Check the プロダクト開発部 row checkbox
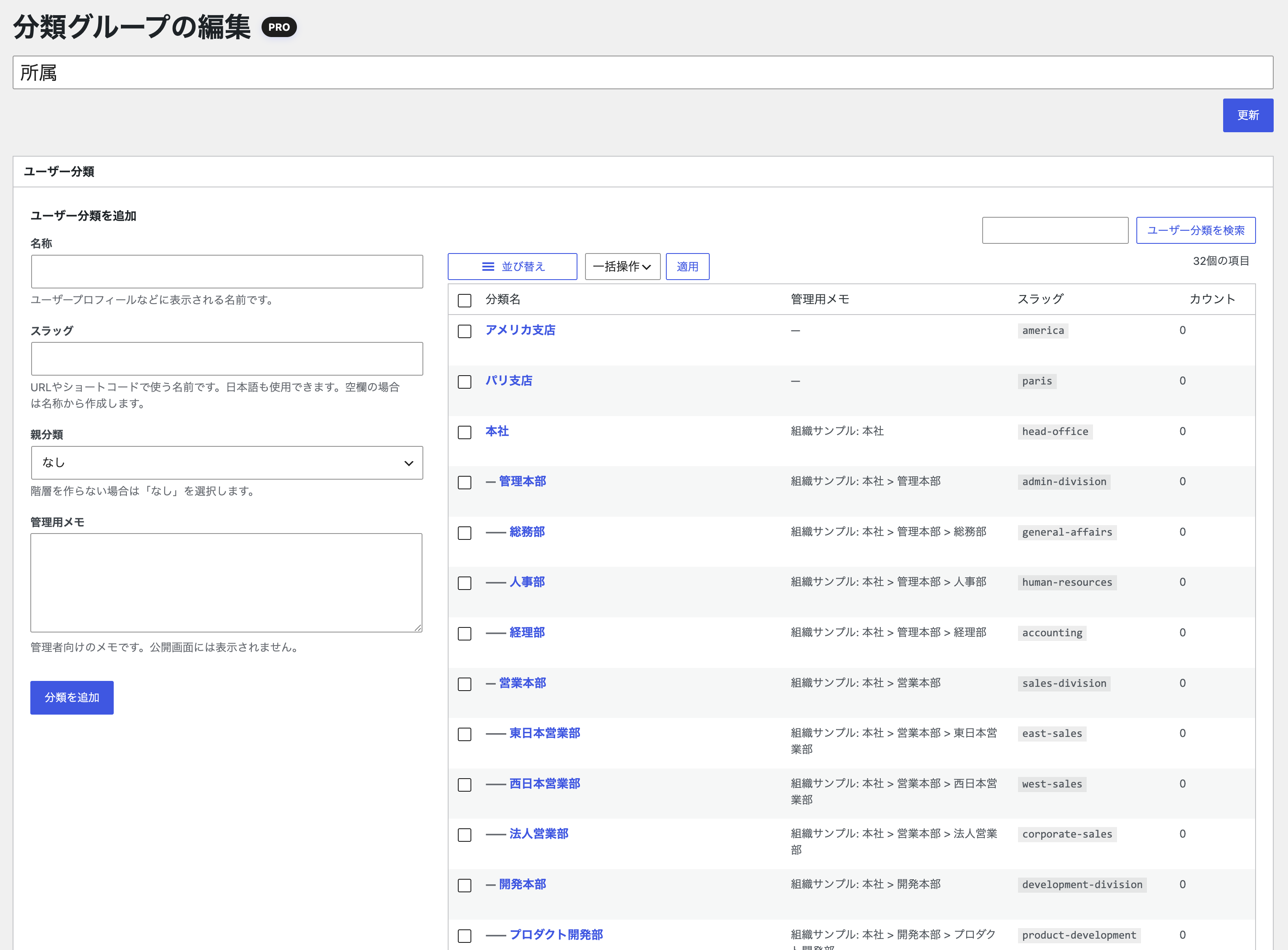The height and width of the screenshot is (950, 1288). pos(465,936)
